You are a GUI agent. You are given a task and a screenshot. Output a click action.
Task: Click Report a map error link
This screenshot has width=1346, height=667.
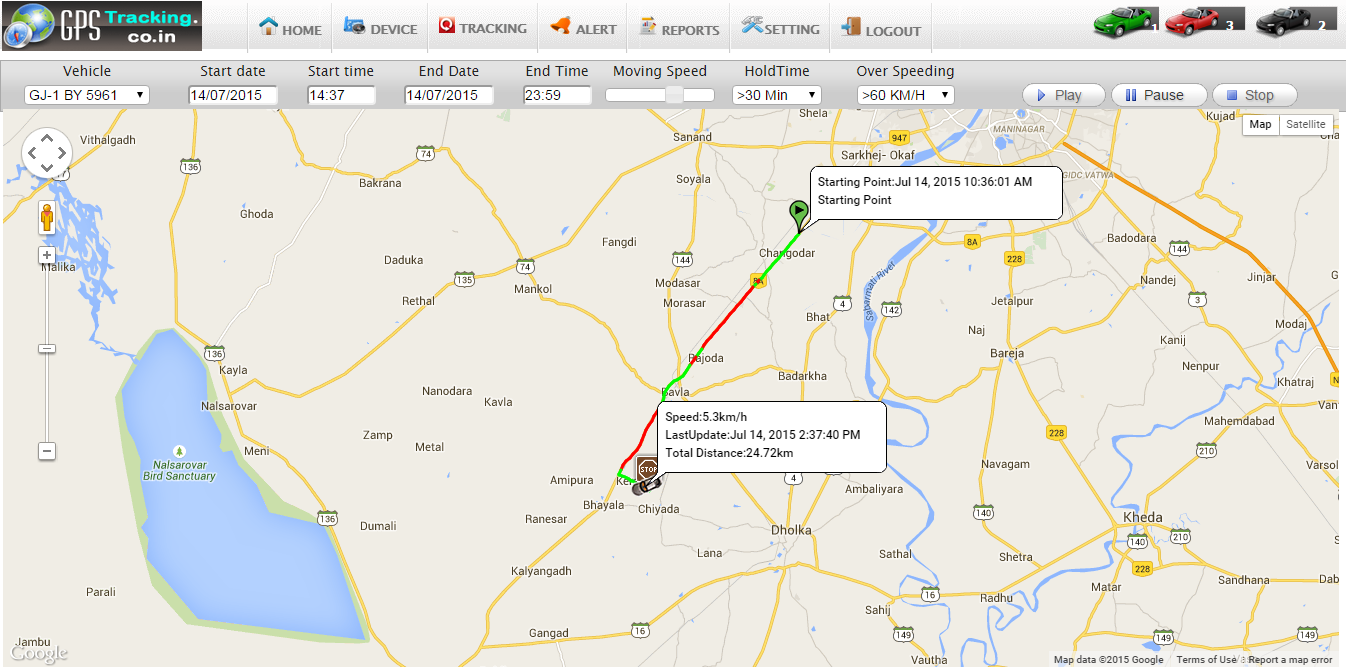[x=1290, y=659]
